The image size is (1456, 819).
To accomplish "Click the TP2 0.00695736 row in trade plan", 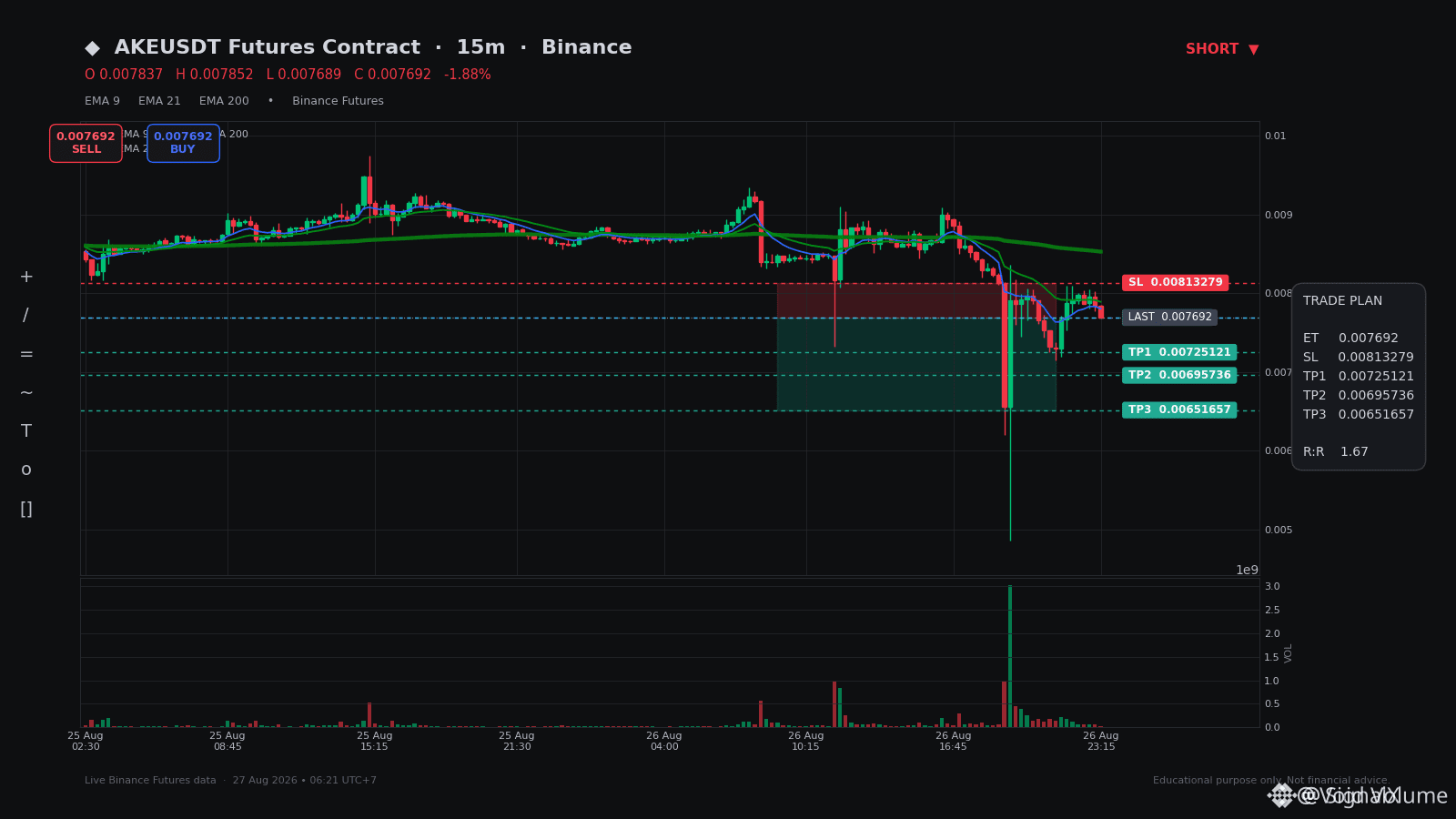I will coord(1359,396).
